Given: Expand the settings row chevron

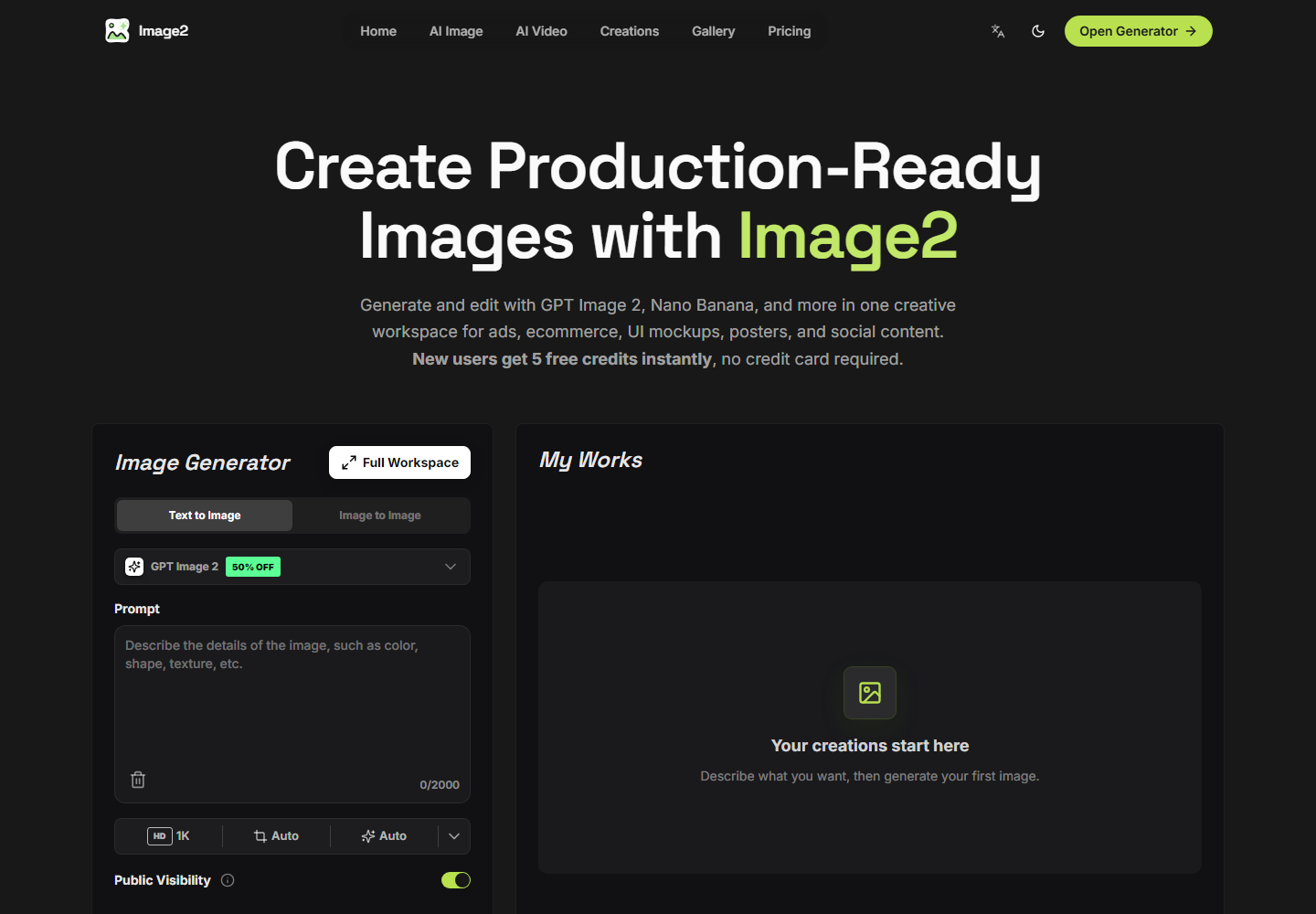Looking at the screenshot, I should 454,836.
